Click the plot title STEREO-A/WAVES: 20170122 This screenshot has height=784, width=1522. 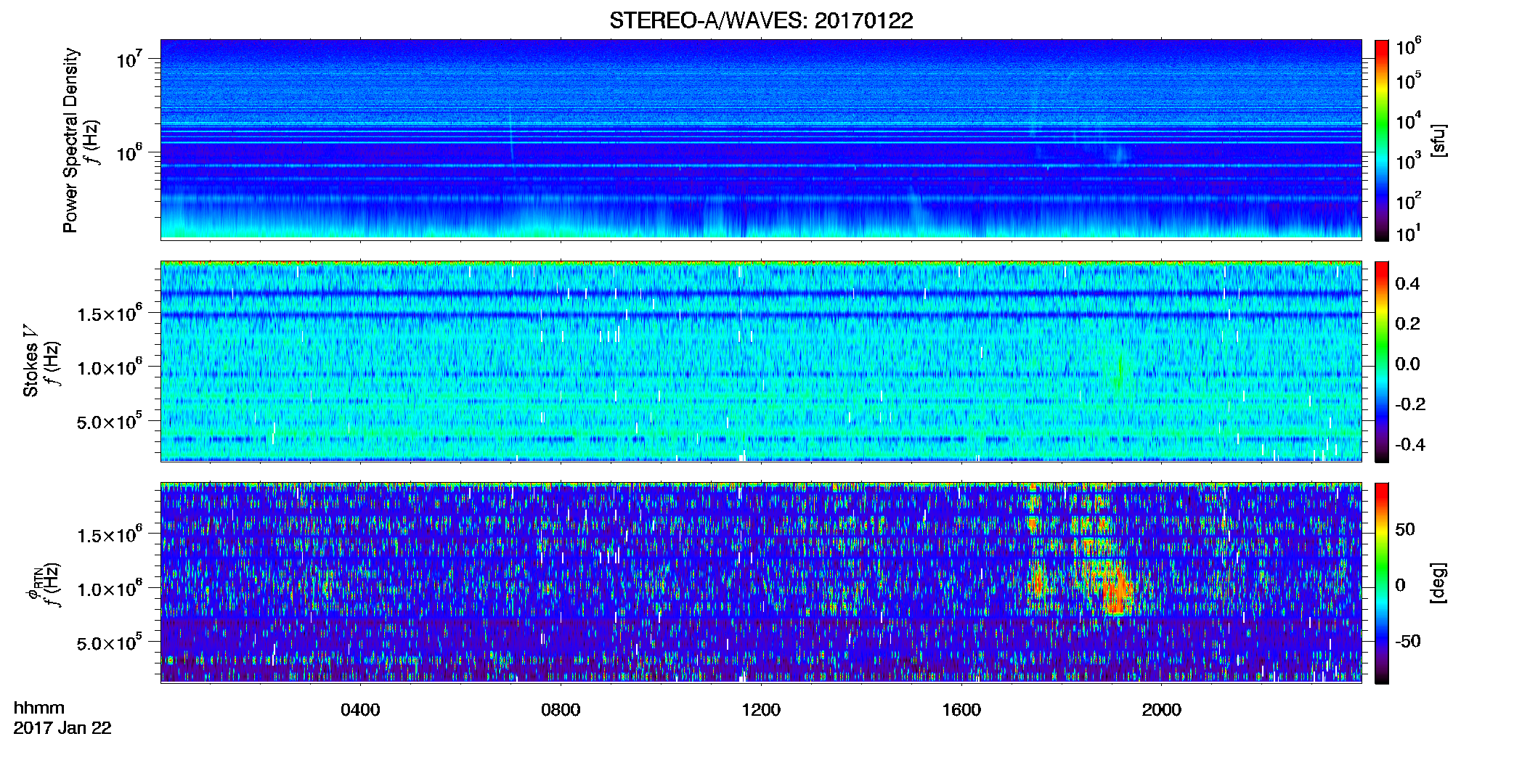(x=761, y=20)
